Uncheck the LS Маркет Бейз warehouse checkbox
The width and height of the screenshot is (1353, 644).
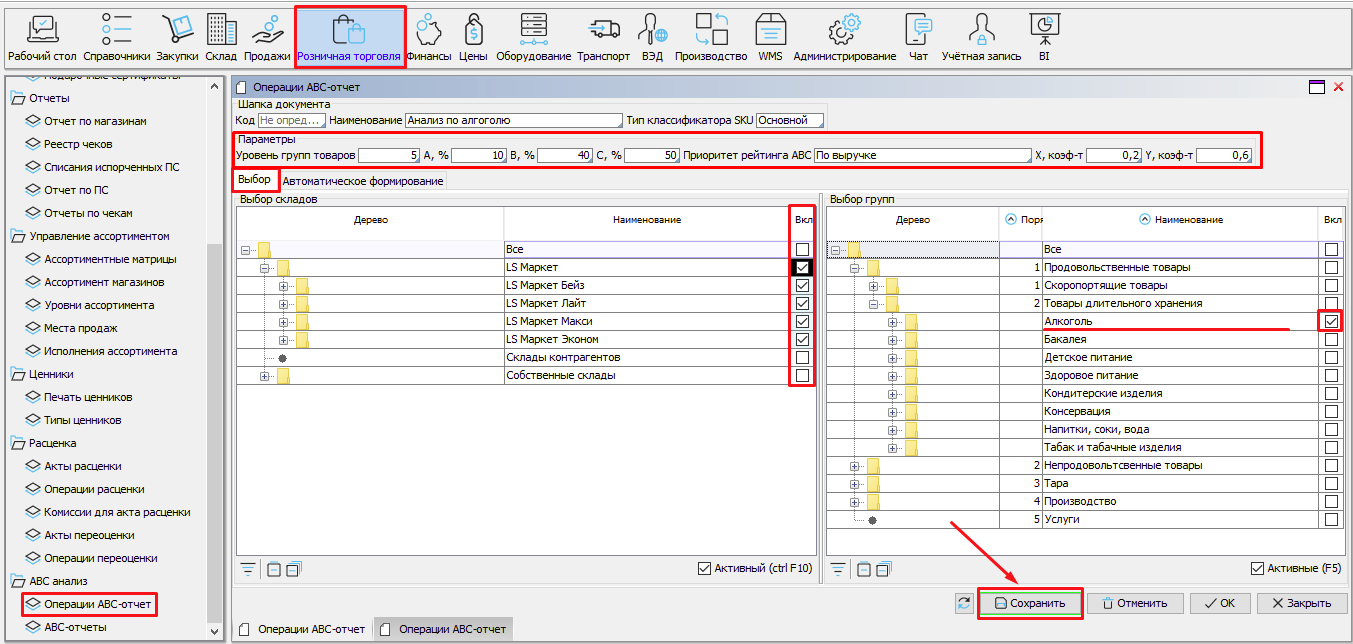pos(802,286)
